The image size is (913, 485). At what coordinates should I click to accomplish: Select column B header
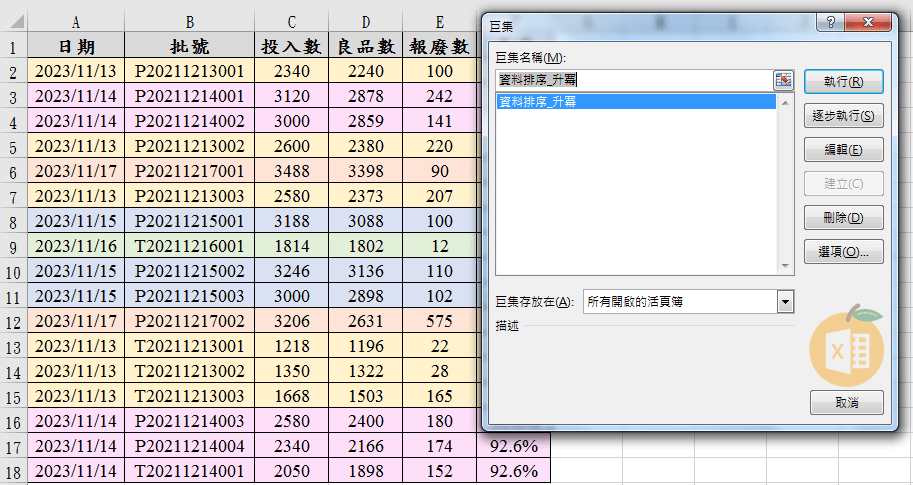pos(189,22)
